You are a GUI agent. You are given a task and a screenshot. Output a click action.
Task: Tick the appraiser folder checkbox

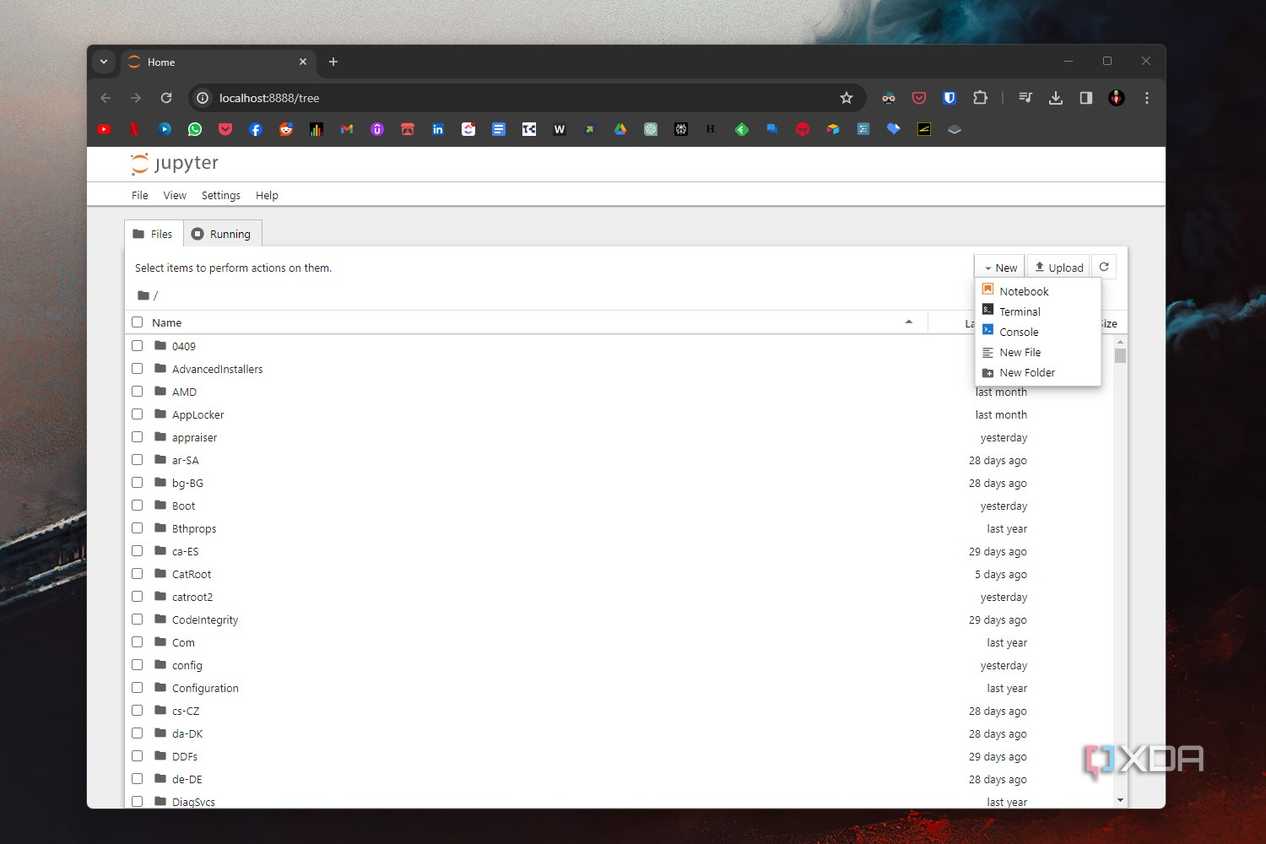(x=137, y=437)
